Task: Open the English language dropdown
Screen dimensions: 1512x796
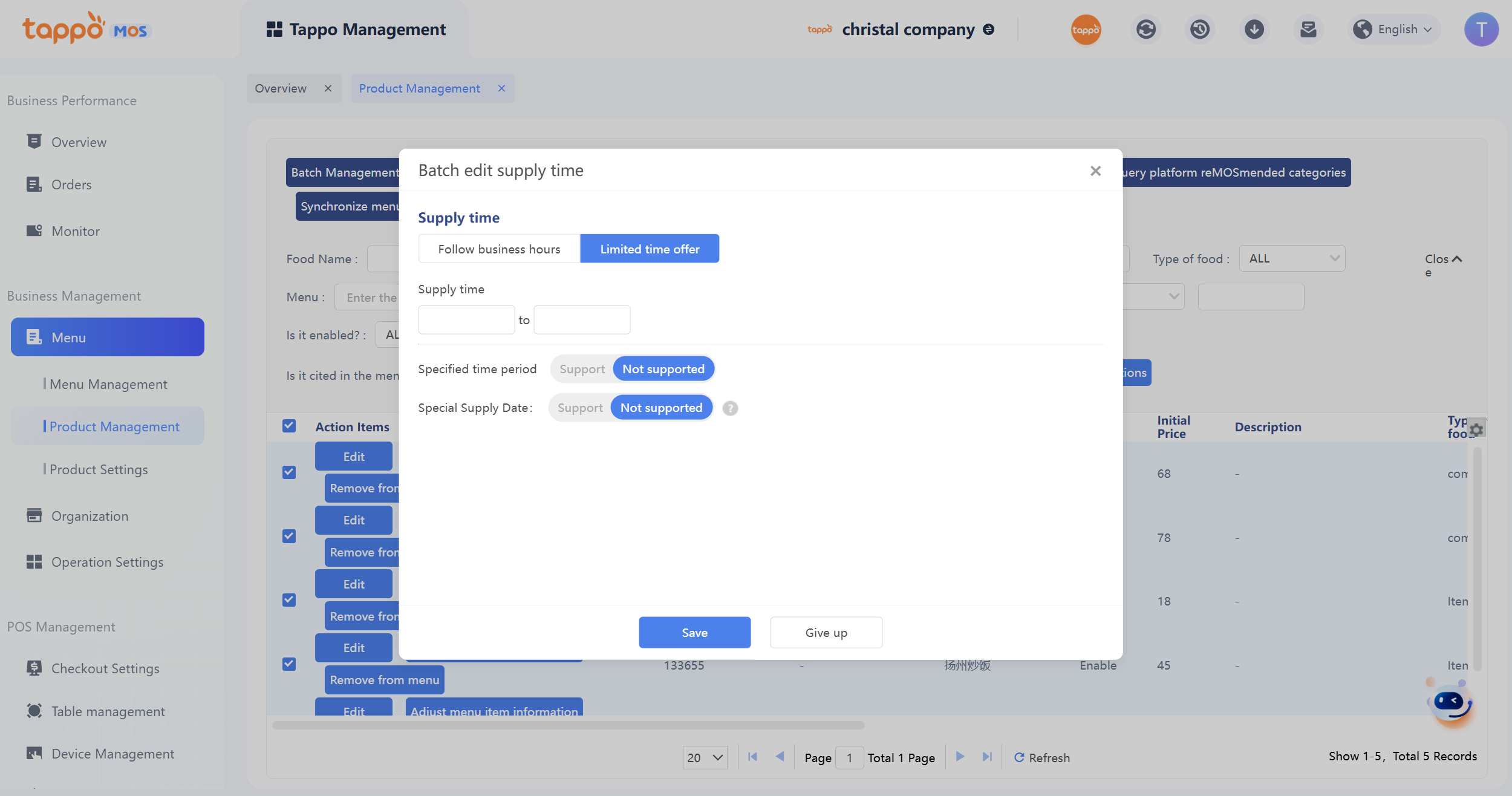Action: coord(1394,30)
